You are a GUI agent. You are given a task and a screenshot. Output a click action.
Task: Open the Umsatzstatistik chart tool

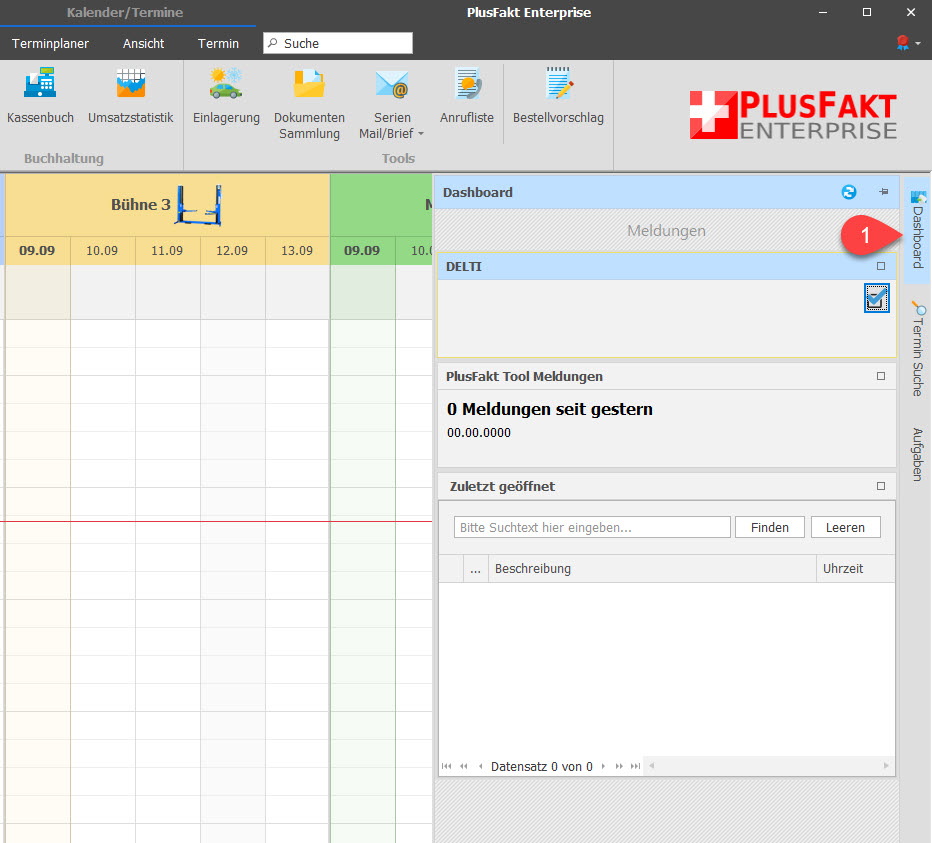131,95
